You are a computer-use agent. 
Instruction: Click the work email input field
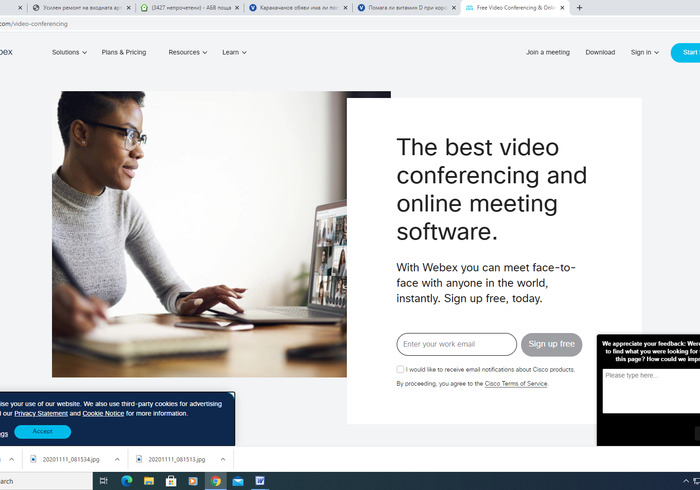[456, 344]
